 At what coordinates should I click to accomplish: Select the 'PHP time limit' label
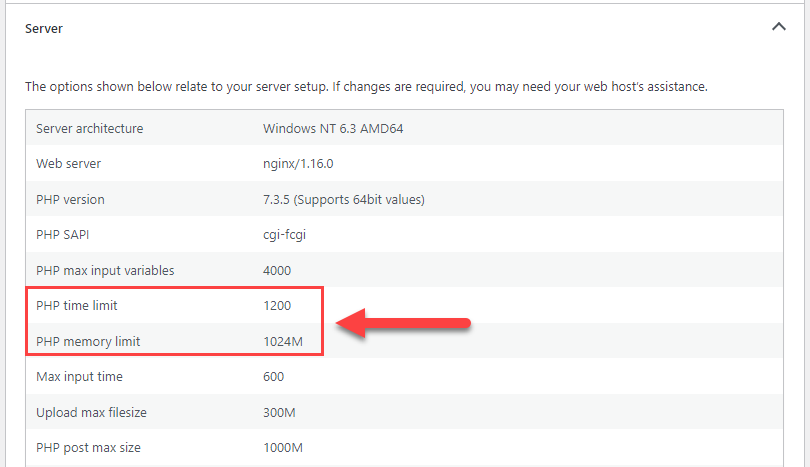pos(76,305)
